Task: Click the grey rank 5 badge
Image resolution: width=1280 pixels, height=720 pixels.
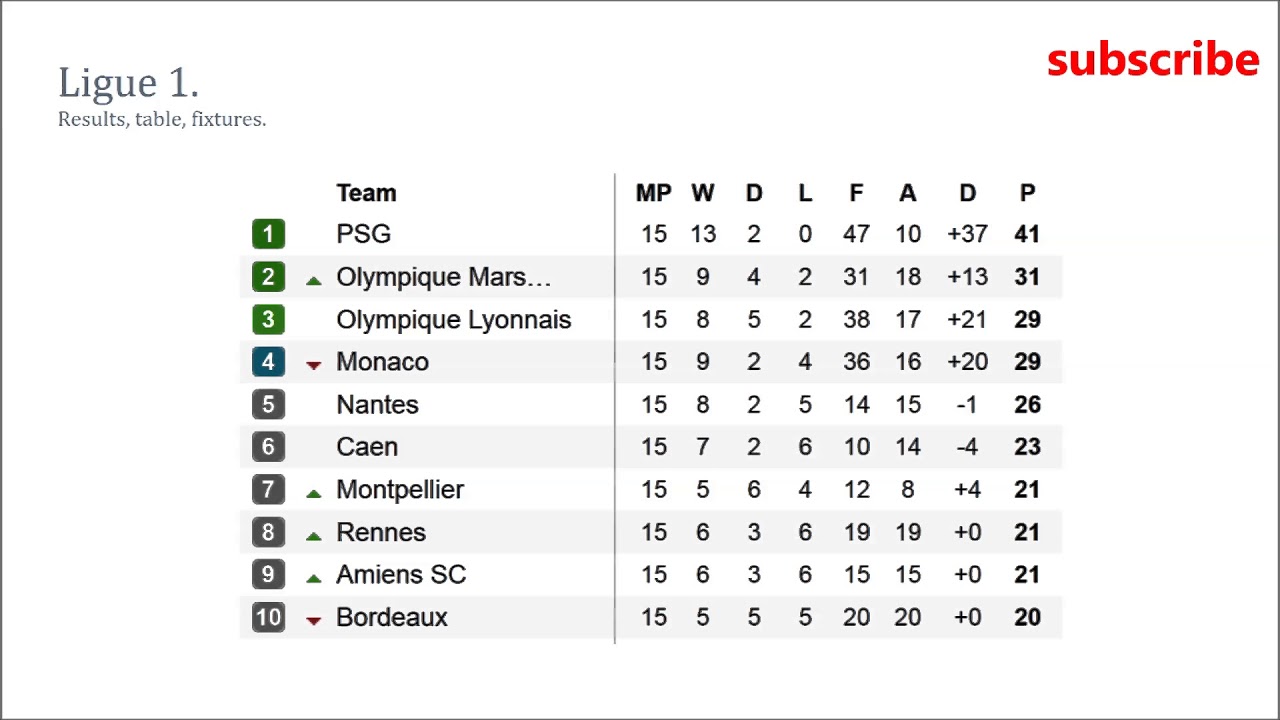Action: pos(268,405)
